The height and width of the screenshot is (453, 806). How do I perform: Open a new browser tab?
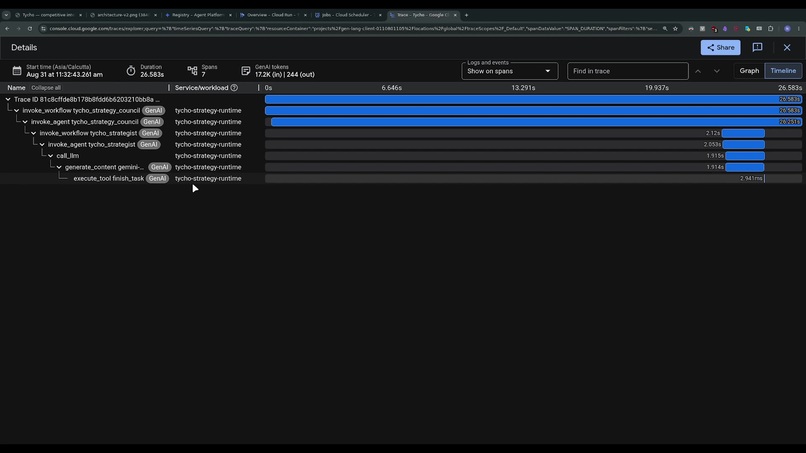pos(466,15)
